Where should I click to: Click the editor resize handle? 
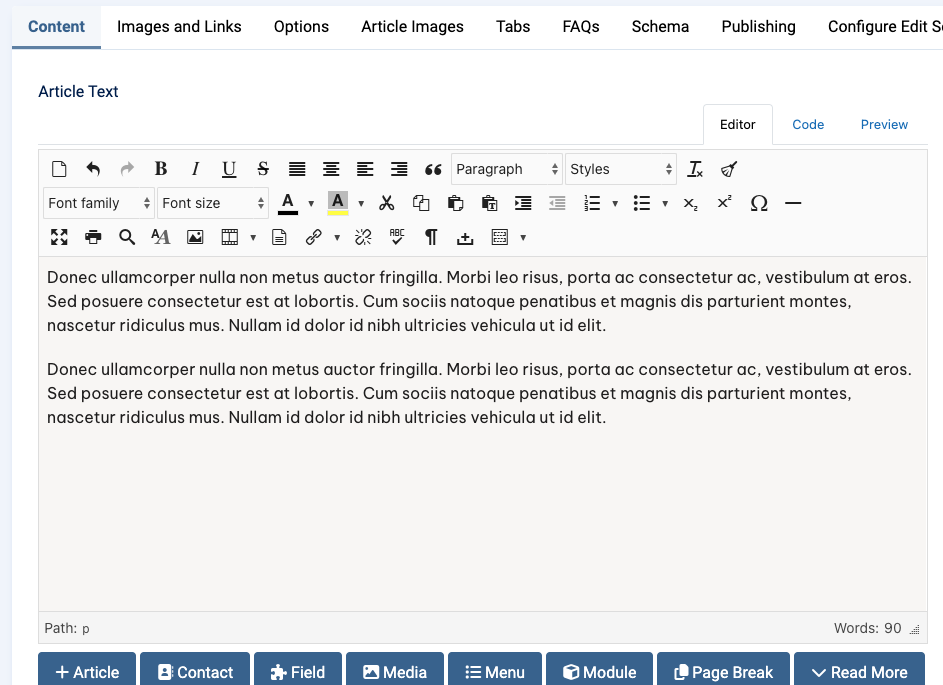[x=914, y=630]
